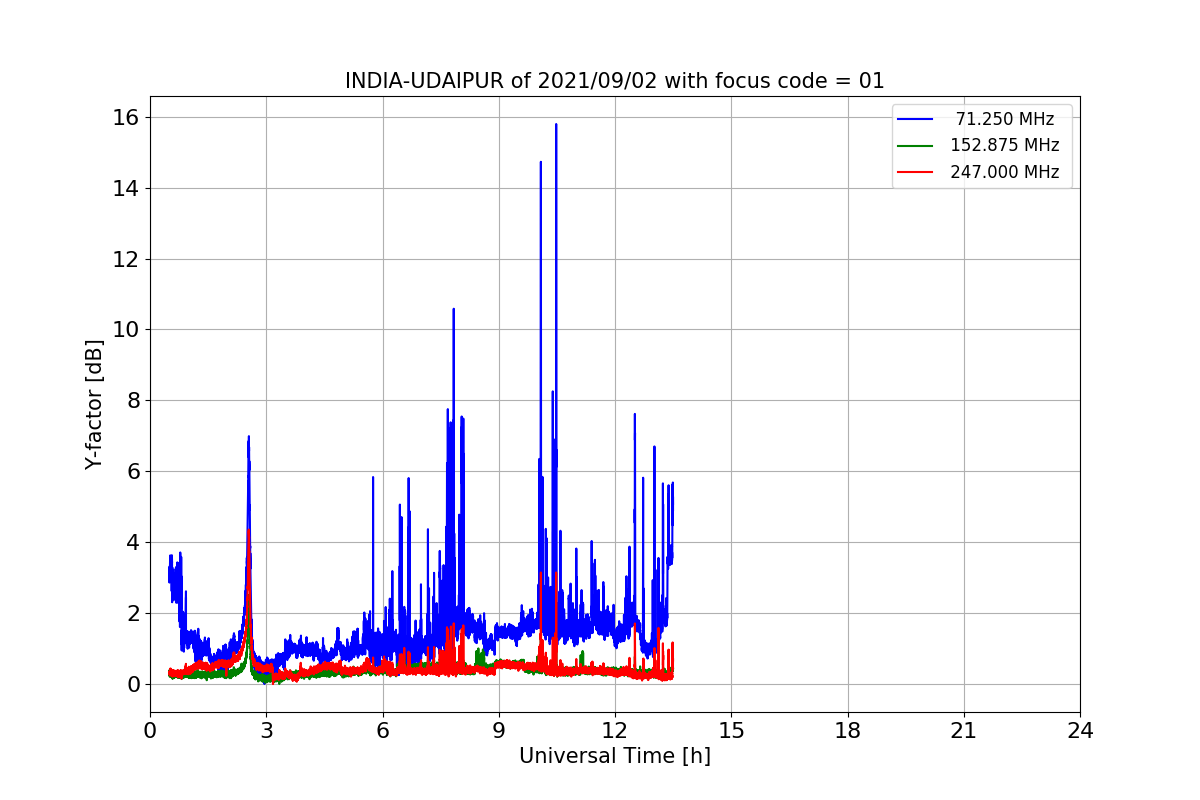Screen dimensions: 1200x800
Task: Click the green line swatch in legend
Action: pos(915,145)
